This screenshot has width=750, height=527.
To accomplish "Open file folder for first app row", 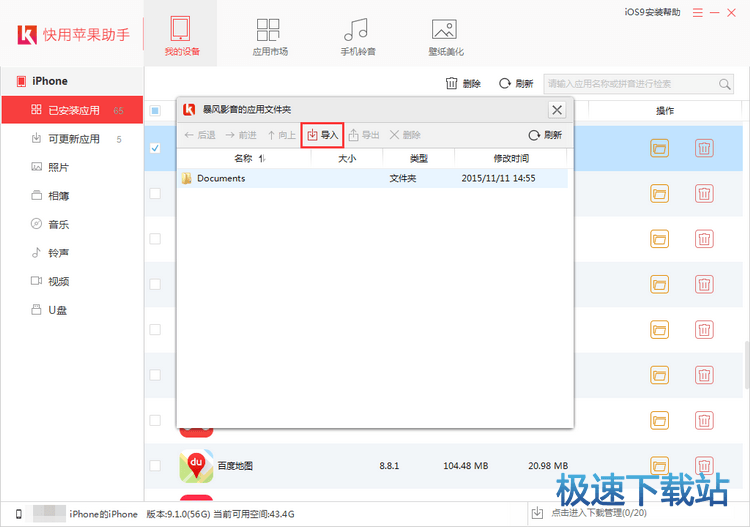I will (x=659, y=148).
